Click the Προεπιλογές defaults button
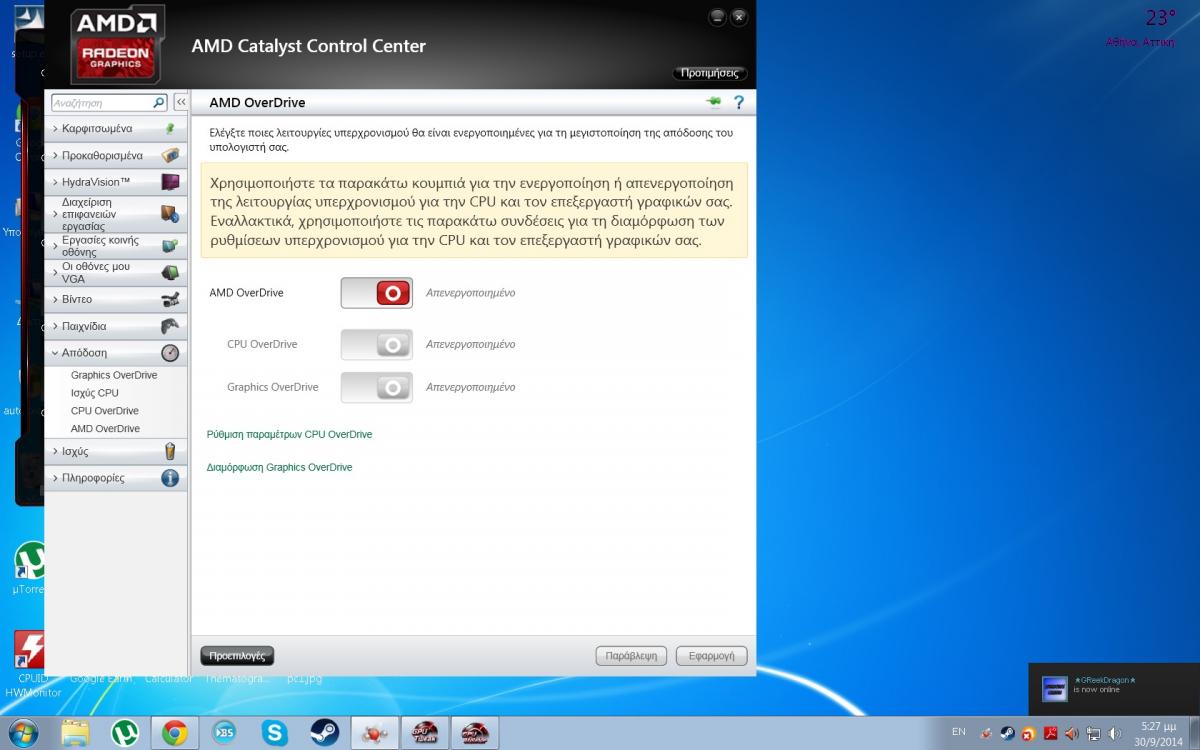 [237, 656]
